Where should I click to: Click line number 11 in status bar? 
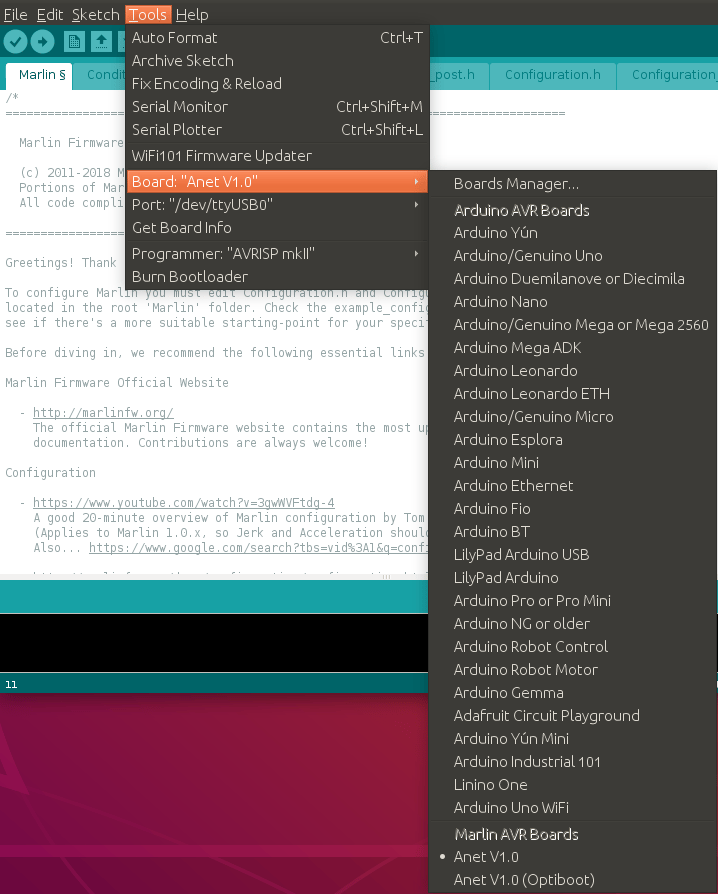[x=11, y=684]
